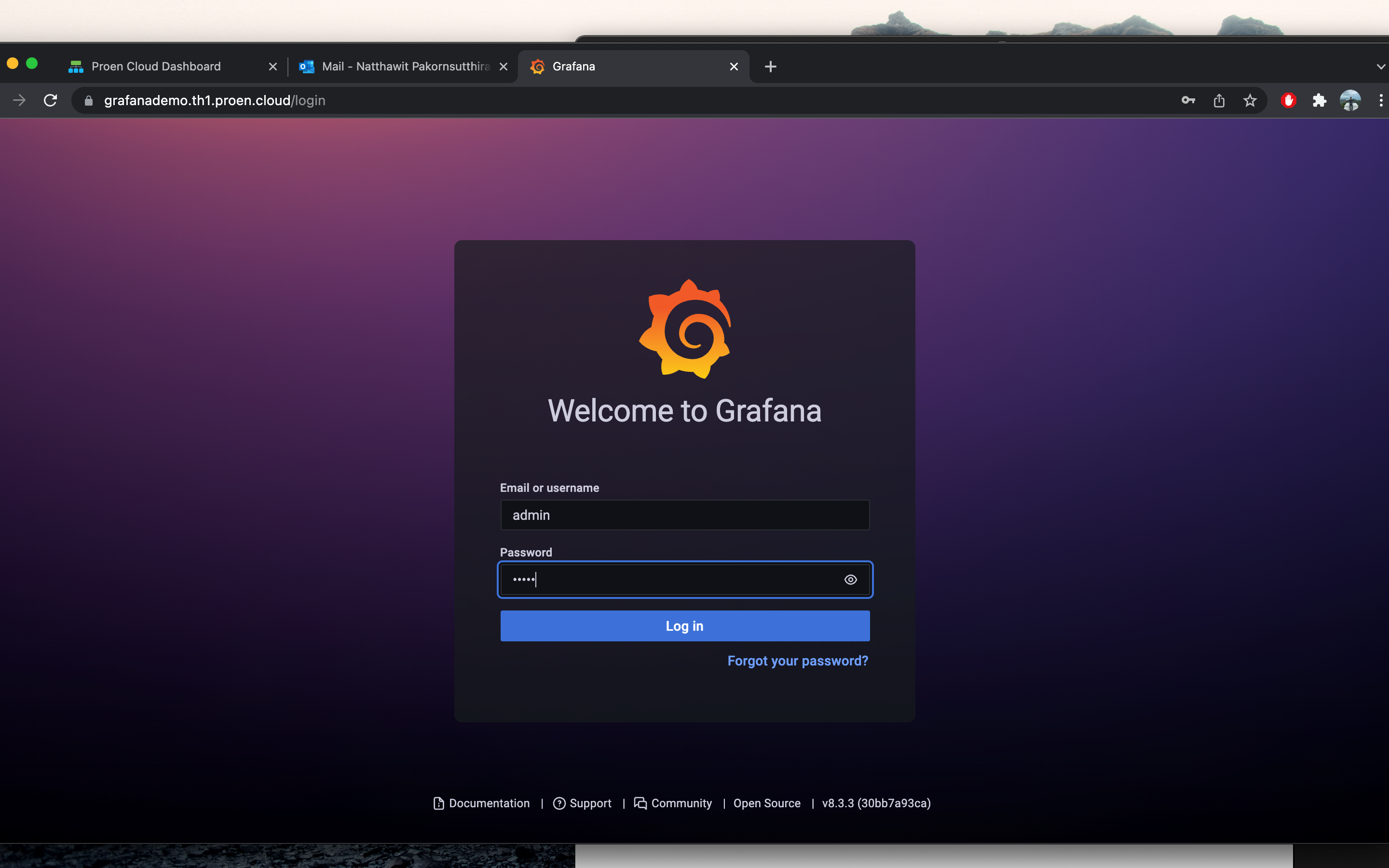This screenshot has height=868, width=1389.
Task: Focus the Password input field
Action: tap(685, 580)
